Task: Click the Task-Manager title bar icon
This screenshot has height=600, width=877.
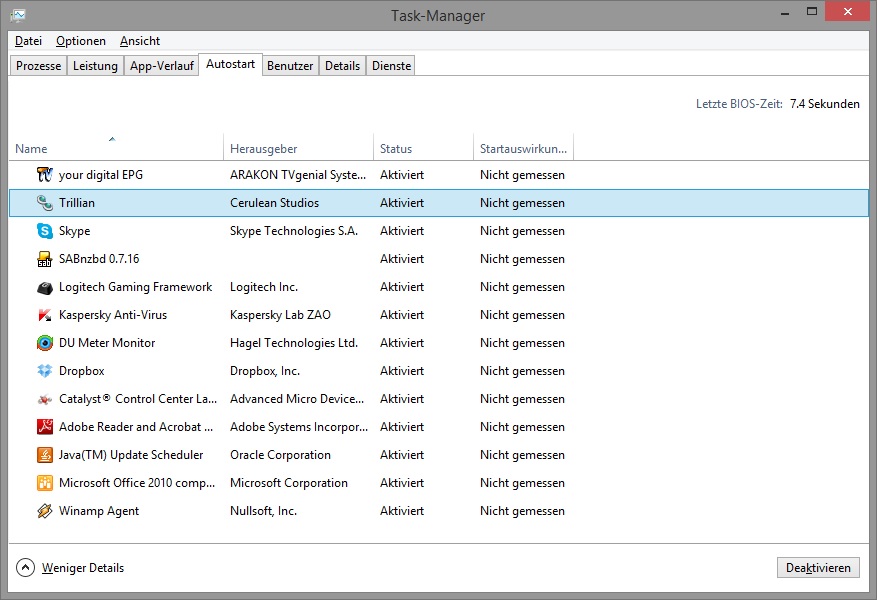Action: coord(18,15)
